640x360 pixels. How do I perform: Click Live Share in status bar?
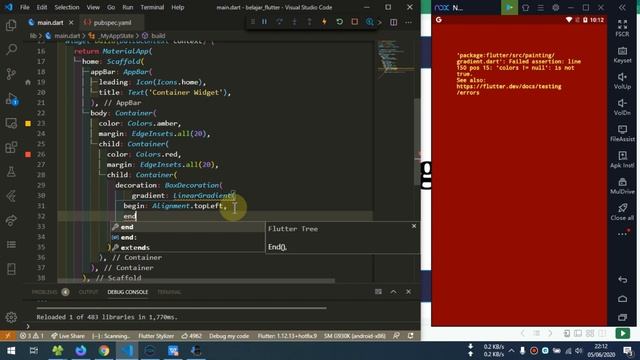click(x=68, y=336)
